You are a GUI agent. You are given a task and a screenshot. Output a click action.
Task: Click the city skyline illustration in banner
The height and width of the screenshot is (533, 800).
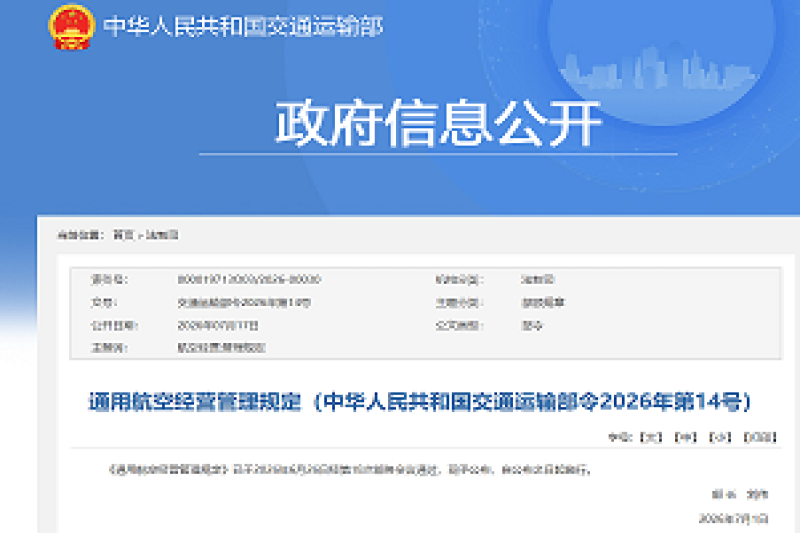coord(657,69)
